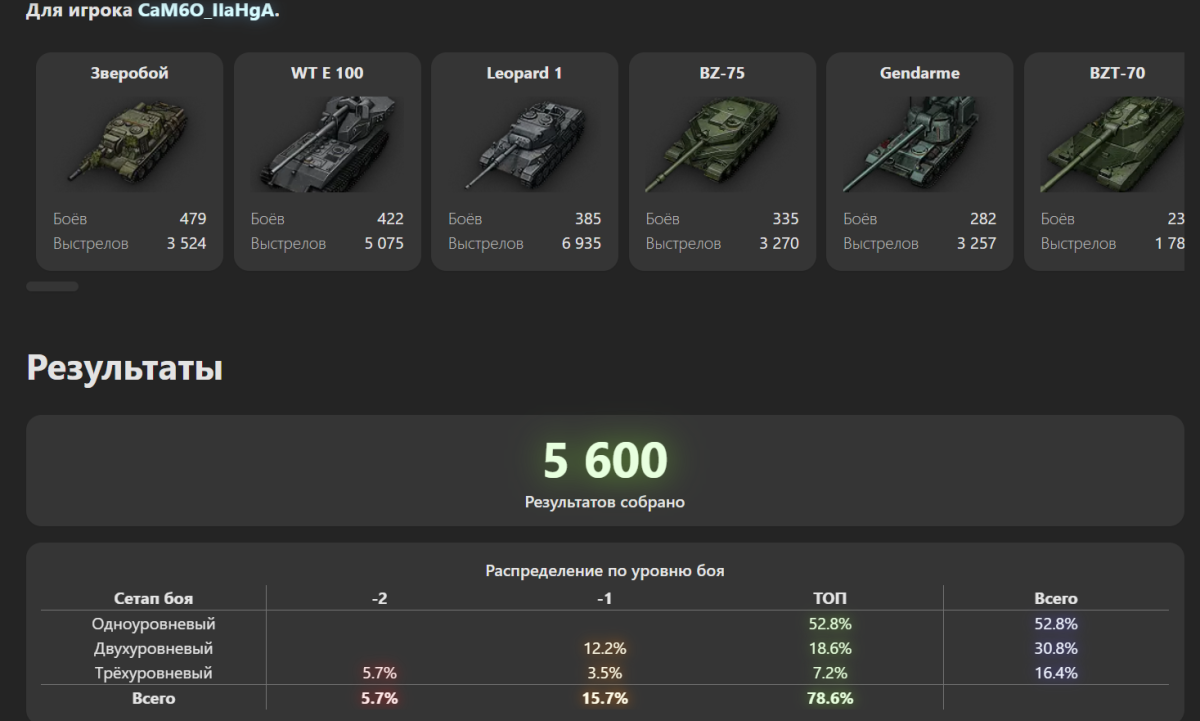The height and width of the screenshot is (721, 1200).
Task: Click the Зверобой card title
Action: pos(129,73)
